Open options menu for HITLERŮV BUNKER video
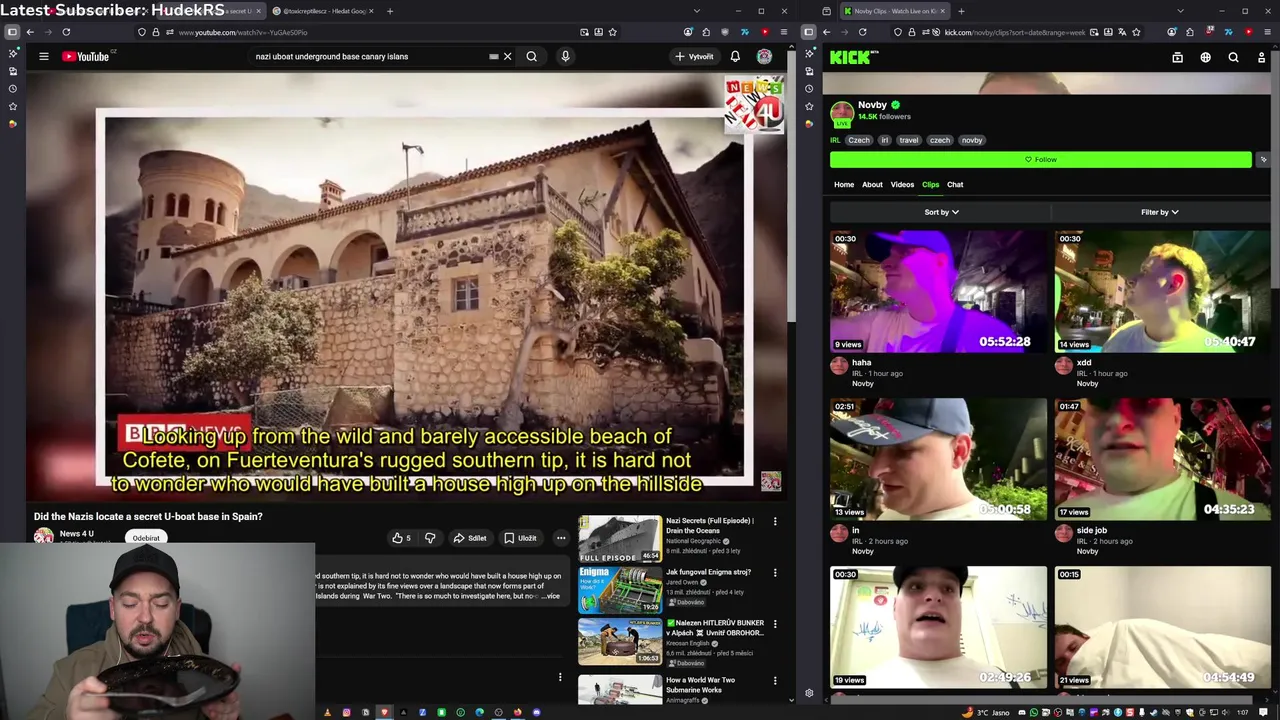Viewport: 1280px width, 720px height. click(x=774, y=623)
